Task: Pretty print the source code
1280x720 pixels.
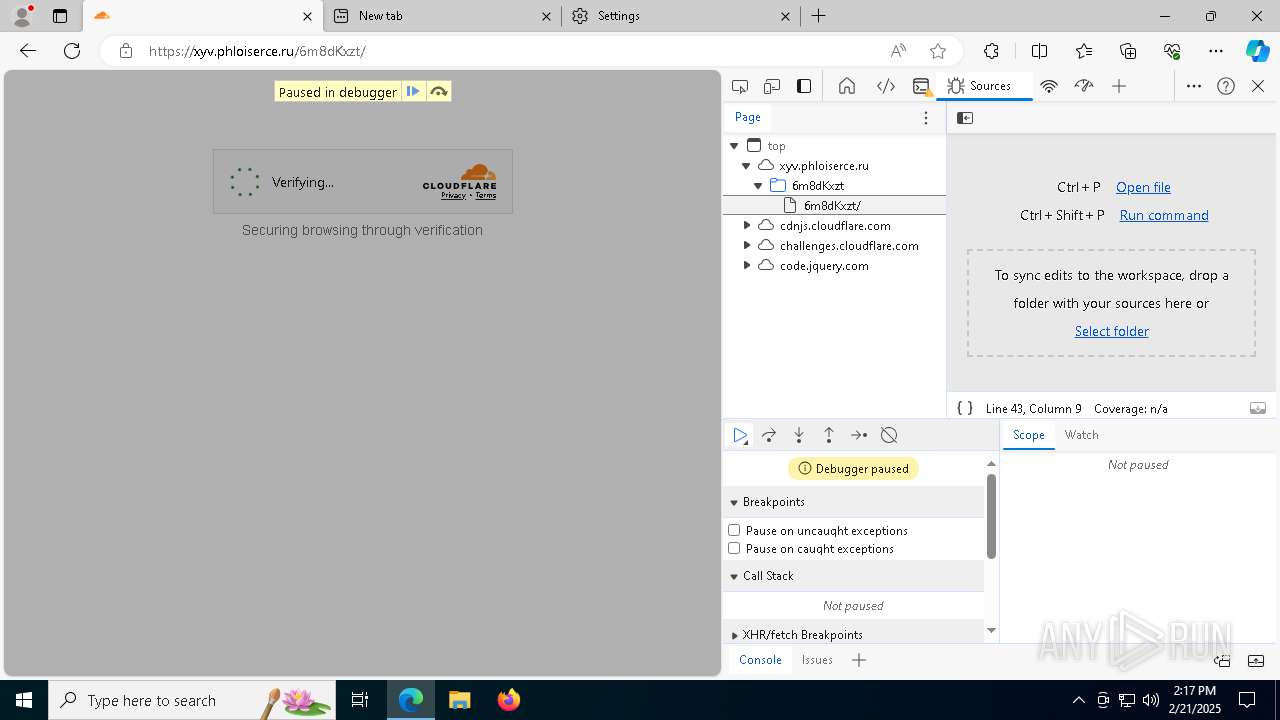Action: pyautogui.click(x=965, y=408)
